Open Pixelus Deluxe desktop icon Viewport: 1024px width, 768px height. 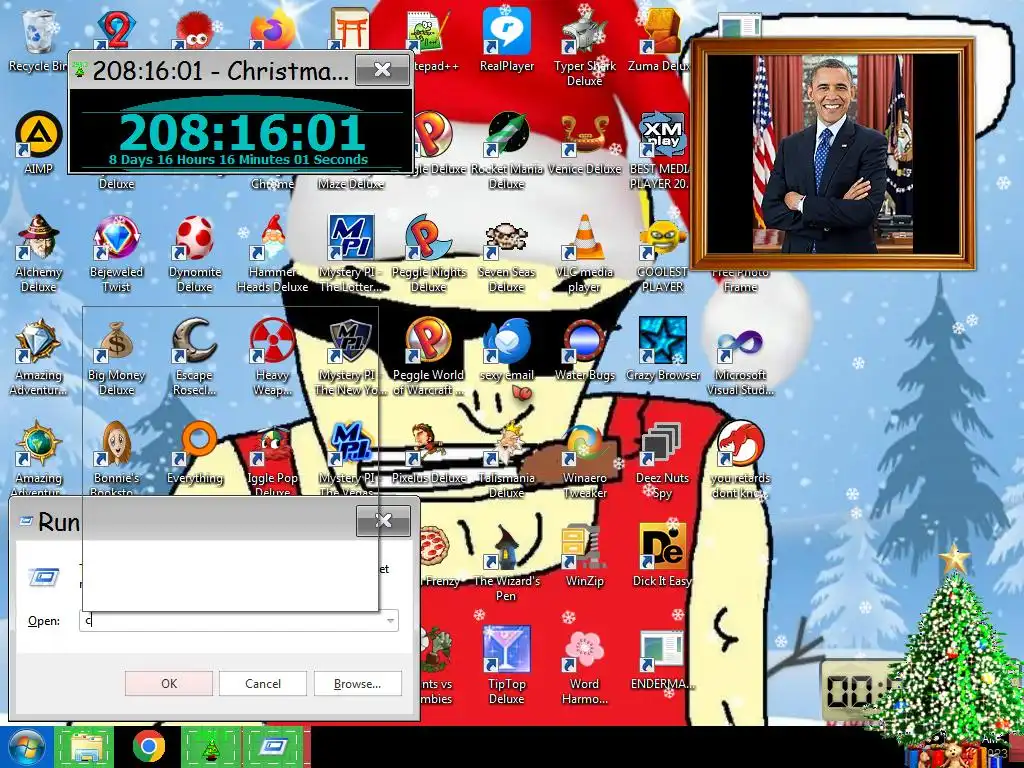428,453
